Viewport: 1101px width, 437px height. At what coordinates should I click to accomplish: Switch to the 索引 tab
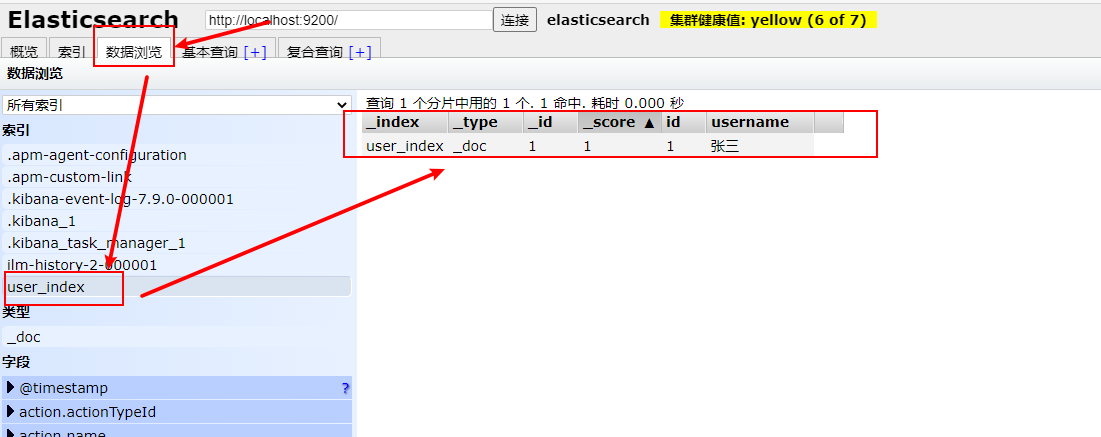tap(72, 51)
